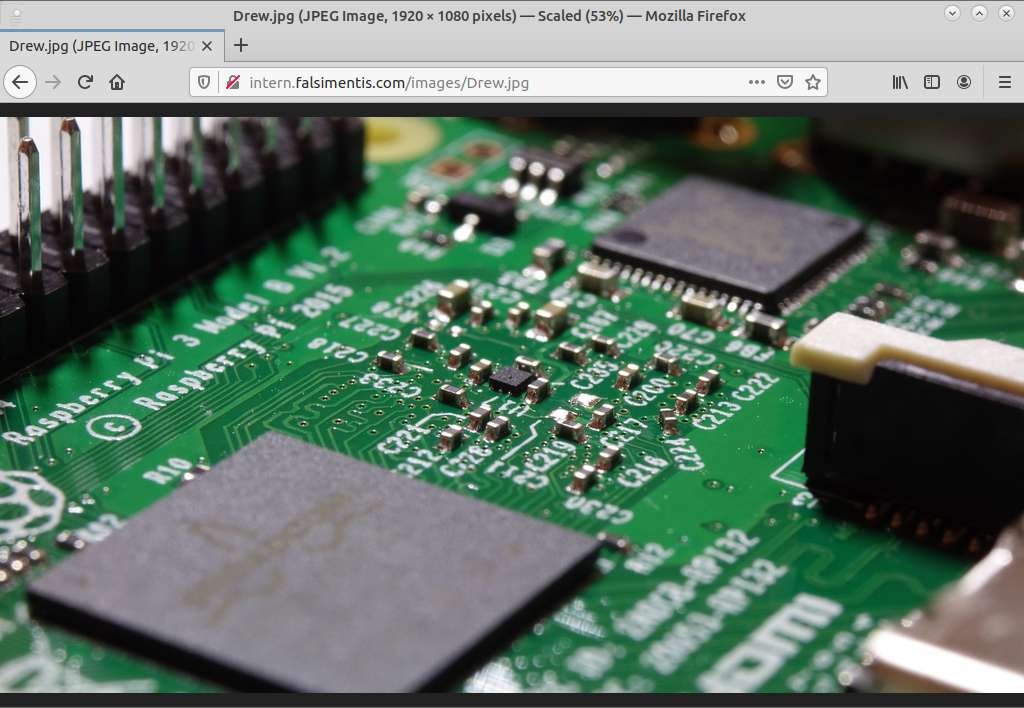Bookmark this page with star
The width and height of the screenshot is (1024, 708).
coord(812,82)
